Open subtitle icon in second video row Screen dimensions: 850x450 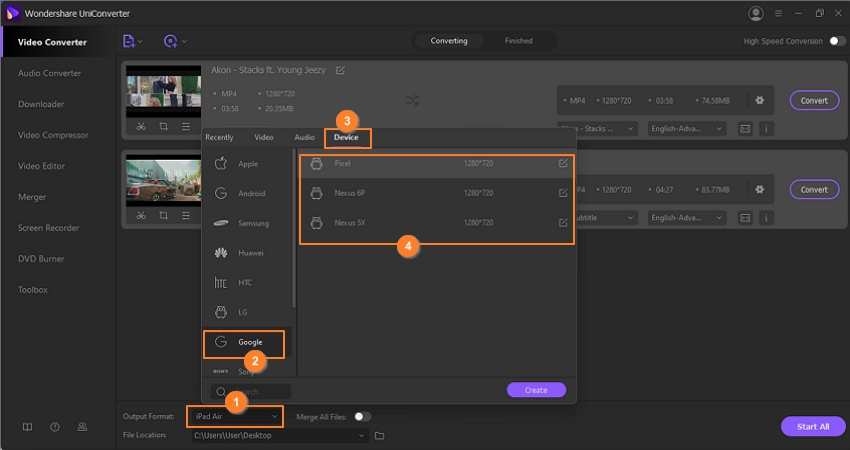[x=745, y=217]
